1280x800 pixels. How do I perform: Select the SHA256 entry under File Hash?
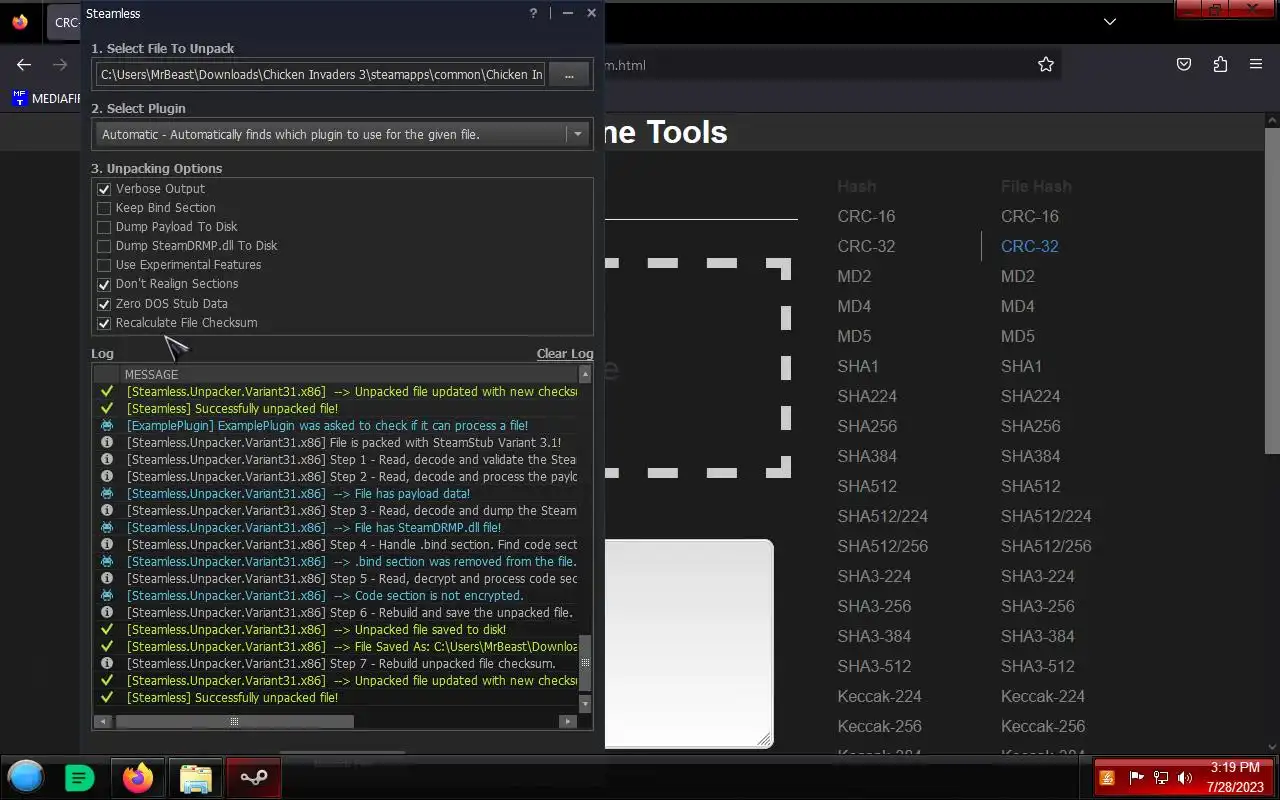point(1030,426)
